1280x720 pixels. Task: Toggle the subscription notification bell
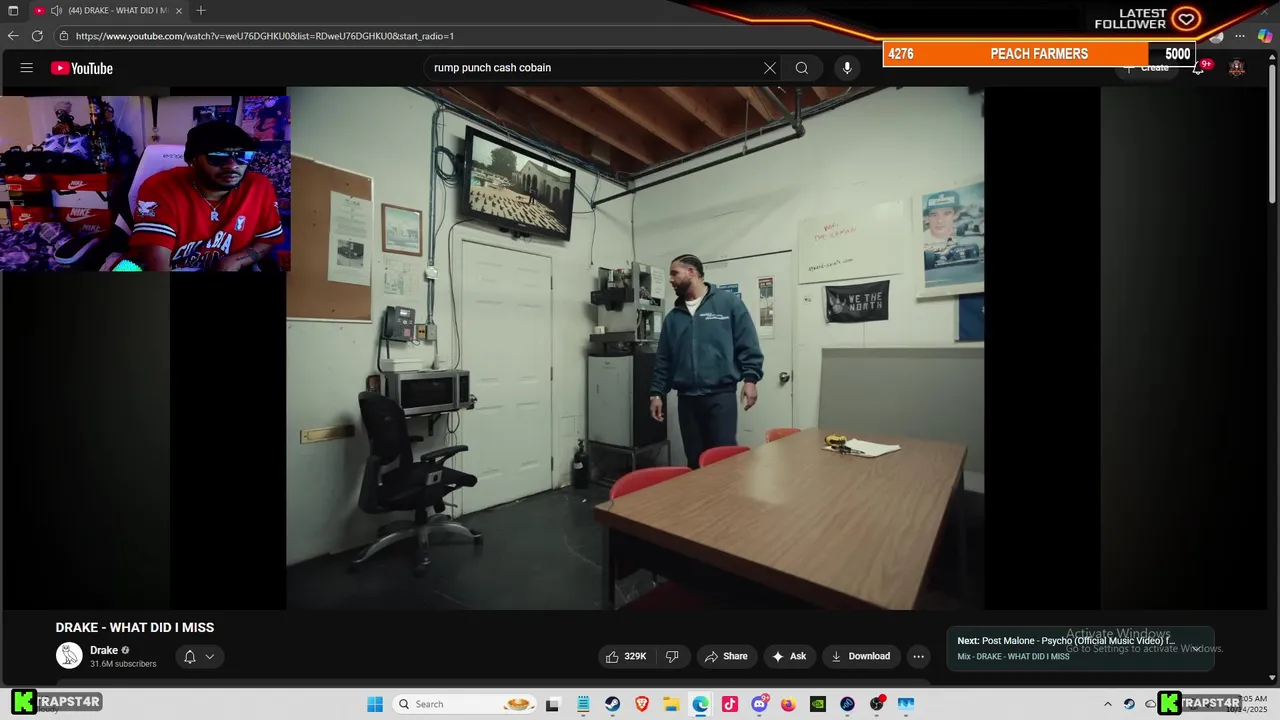click(190, 656)
